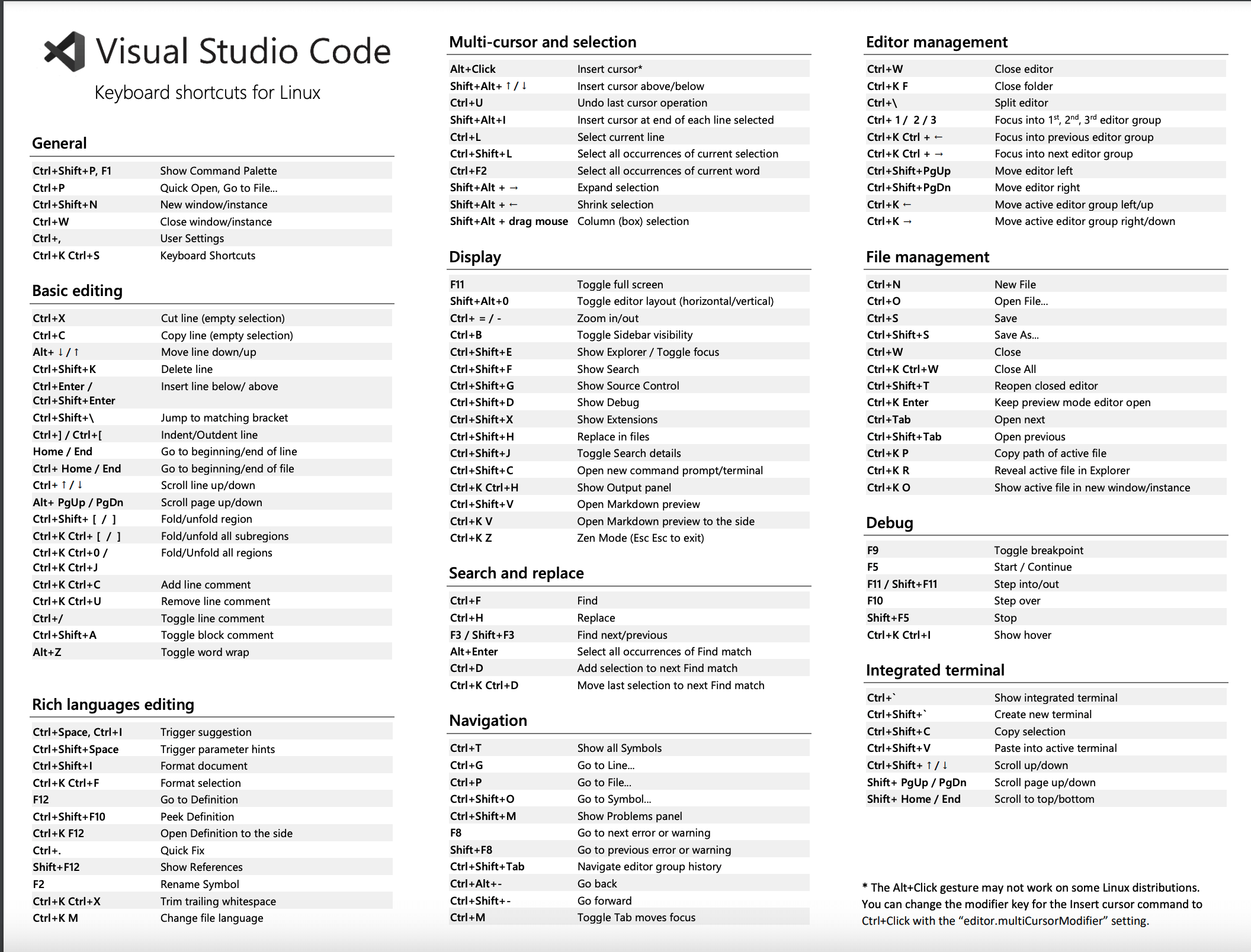Click the General section heading
Viewport: 1251px width, 952px height.
59,143
